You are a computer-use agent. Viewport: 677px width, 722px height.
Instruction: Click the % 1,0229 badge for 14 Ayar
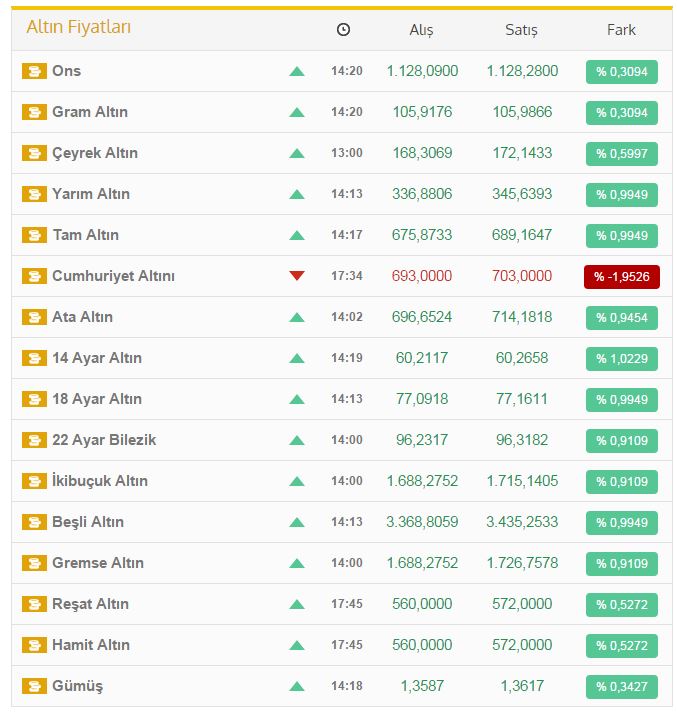(621, 359)
